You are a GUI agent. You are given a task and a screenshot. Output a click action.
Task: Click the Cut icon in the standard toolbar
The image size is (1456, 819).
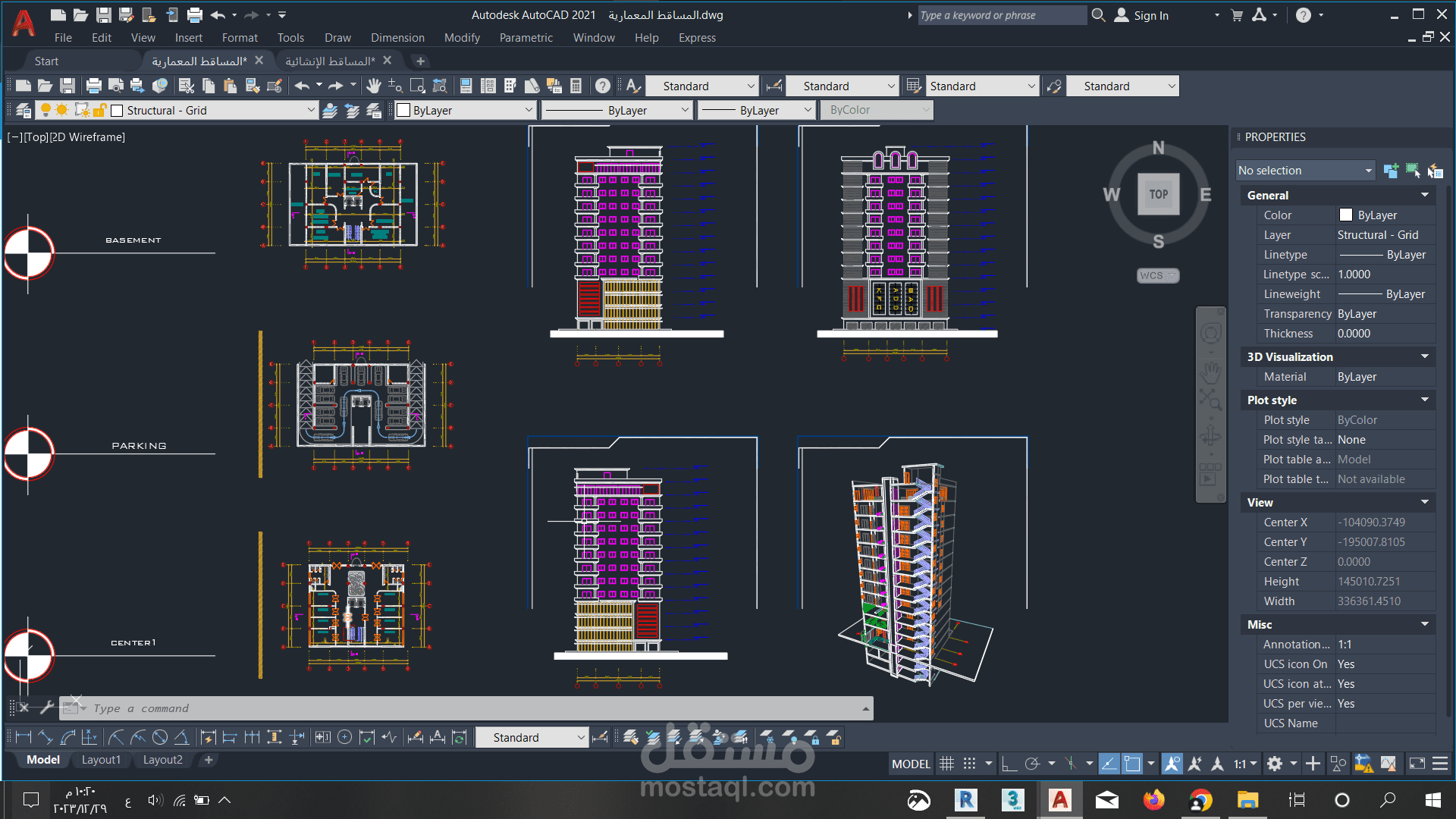click(x=187, y=86)
